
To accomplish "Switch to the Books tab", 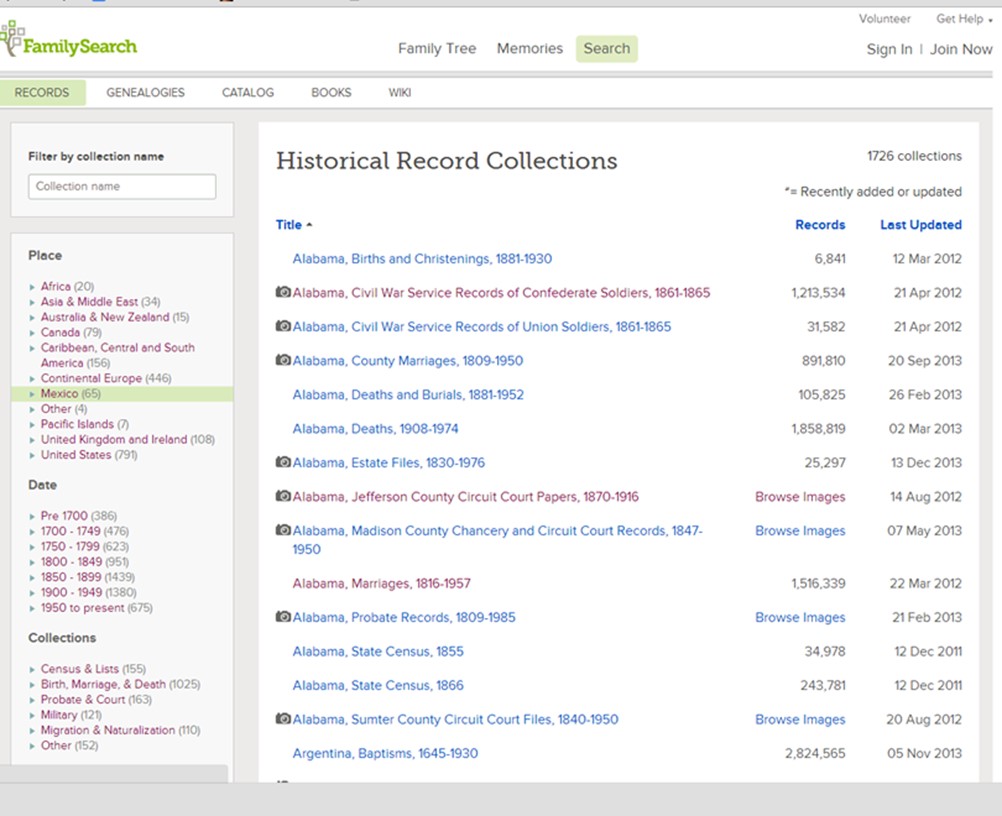I will [x=331, y=93].
